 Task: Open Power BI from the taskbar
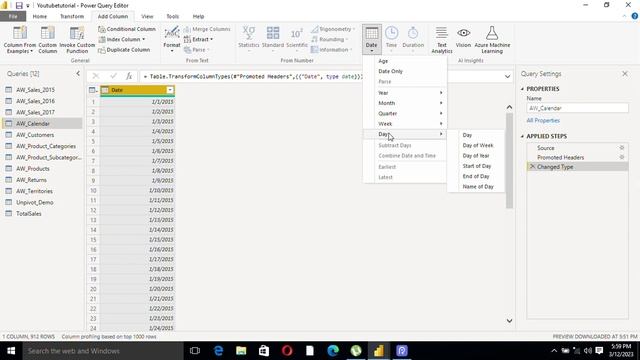379,351
